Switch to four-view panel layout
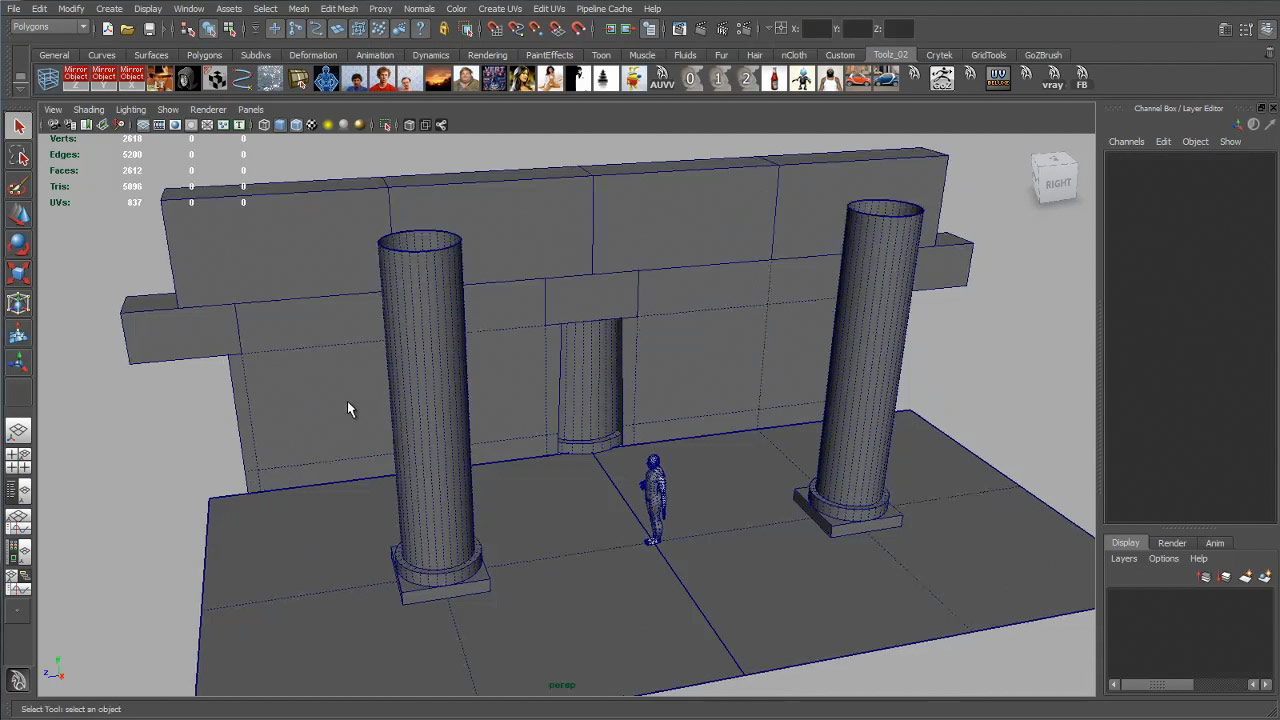This screenshot has width=1280, height=720. tap(18, 461)
